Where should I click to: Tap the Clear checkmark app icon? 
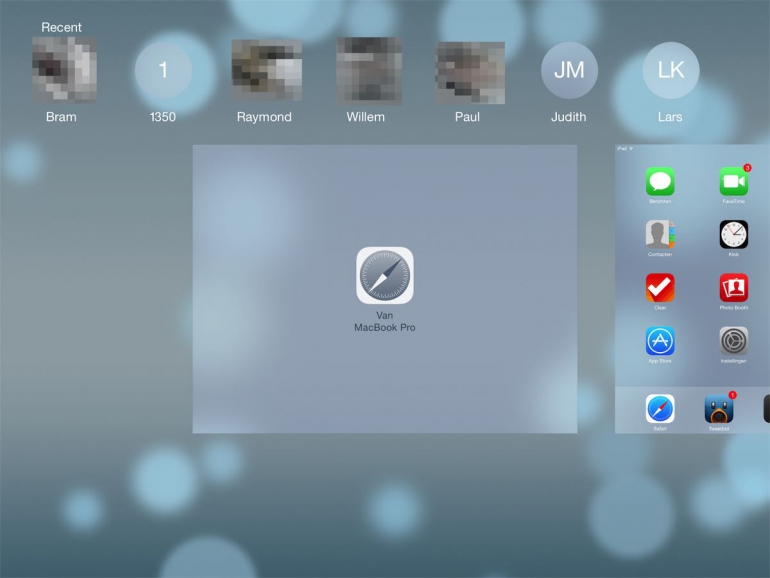pos(659,288)
